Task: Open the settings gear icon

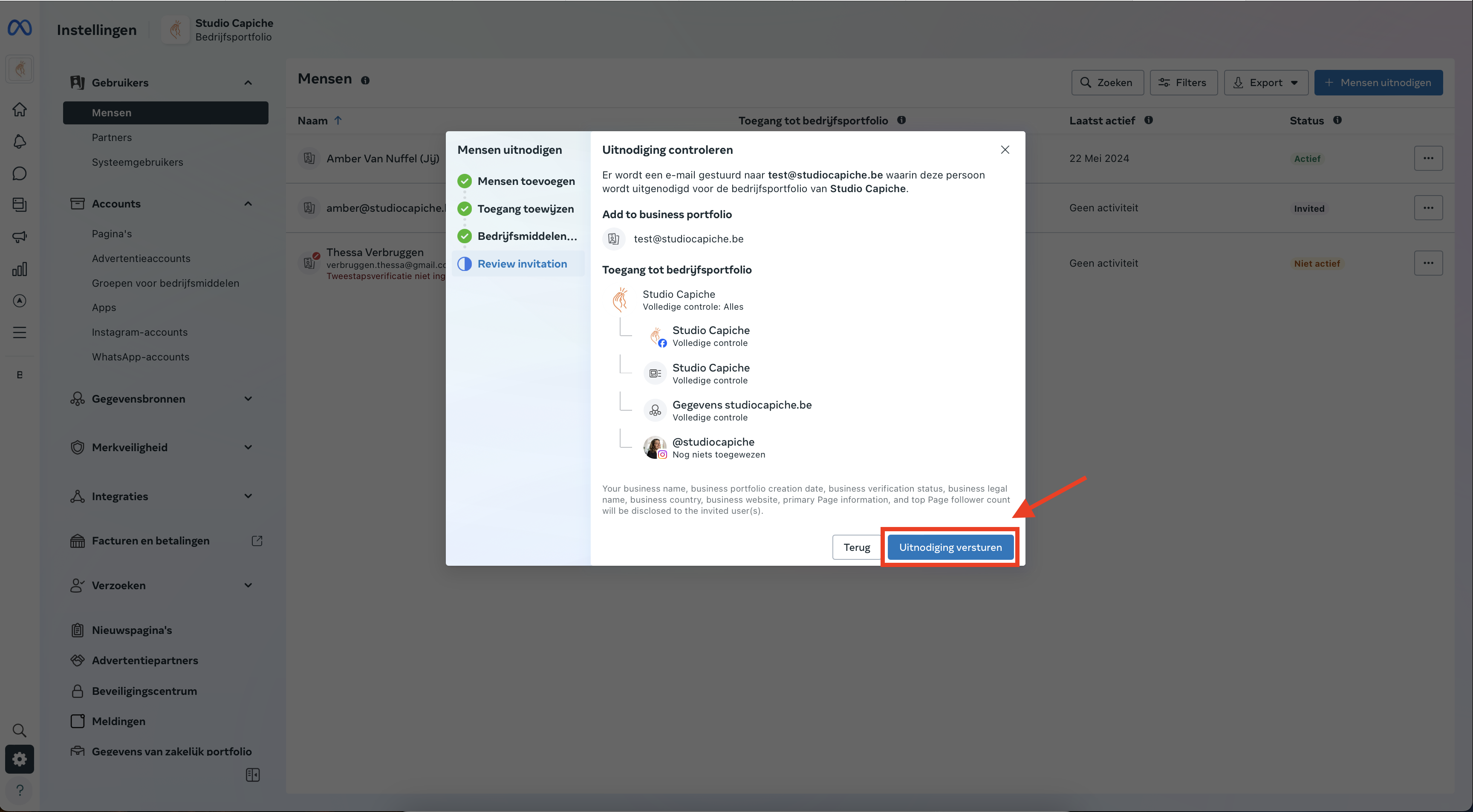Action: [20, 759]
